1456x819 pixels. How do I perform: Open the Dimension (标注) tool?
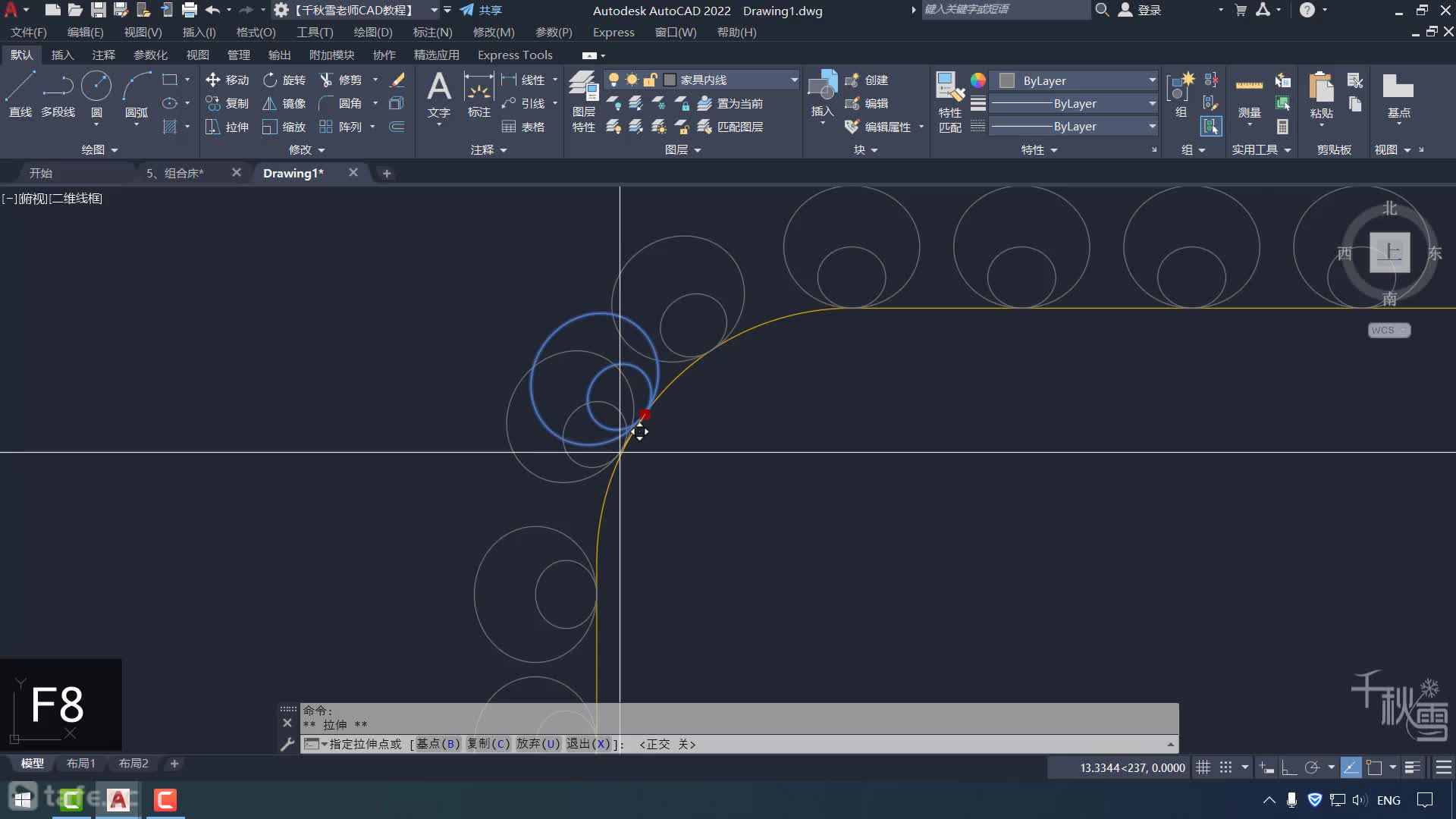[x=479, y=95]
